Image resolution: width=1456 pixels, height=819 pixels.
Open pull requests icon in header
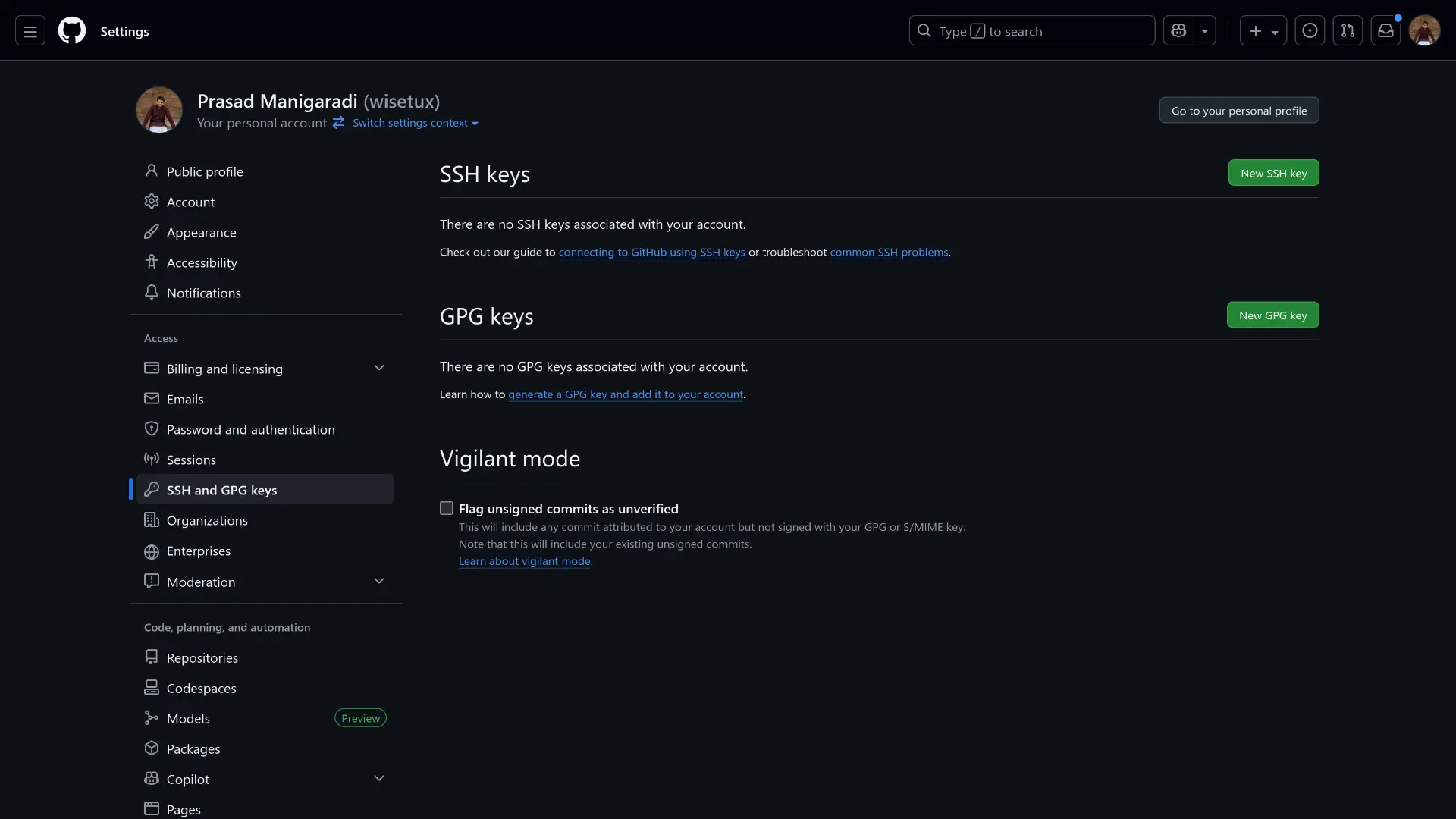tap(1348, 31)
